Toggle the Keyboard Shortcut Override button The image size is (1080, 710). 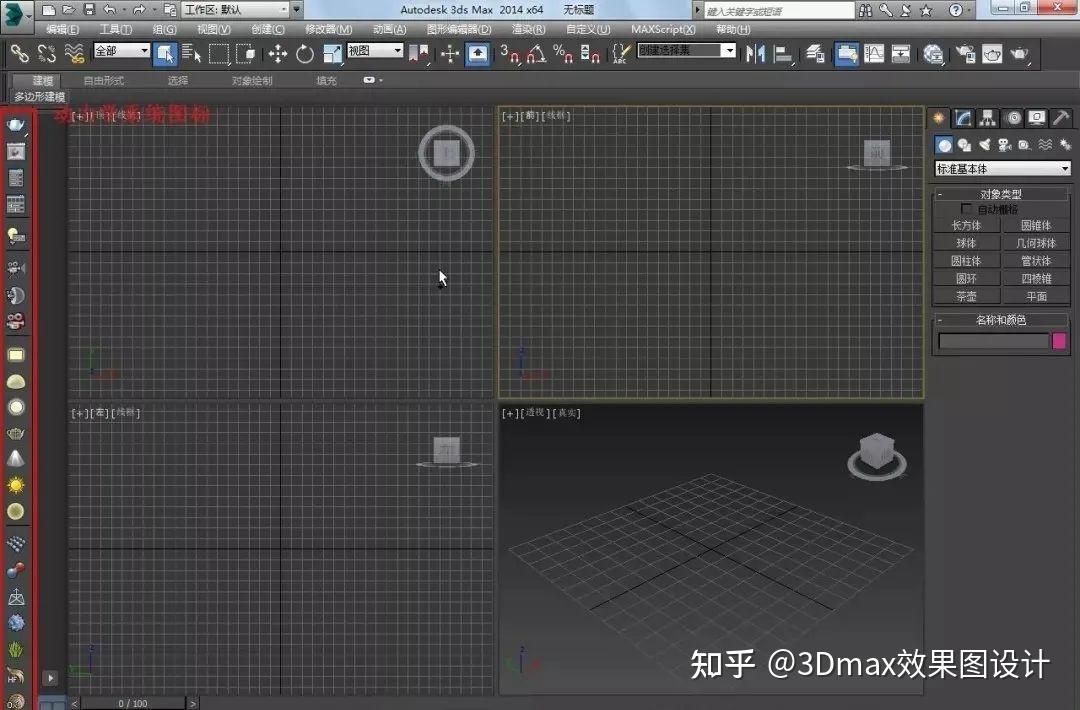click(478, 54)
